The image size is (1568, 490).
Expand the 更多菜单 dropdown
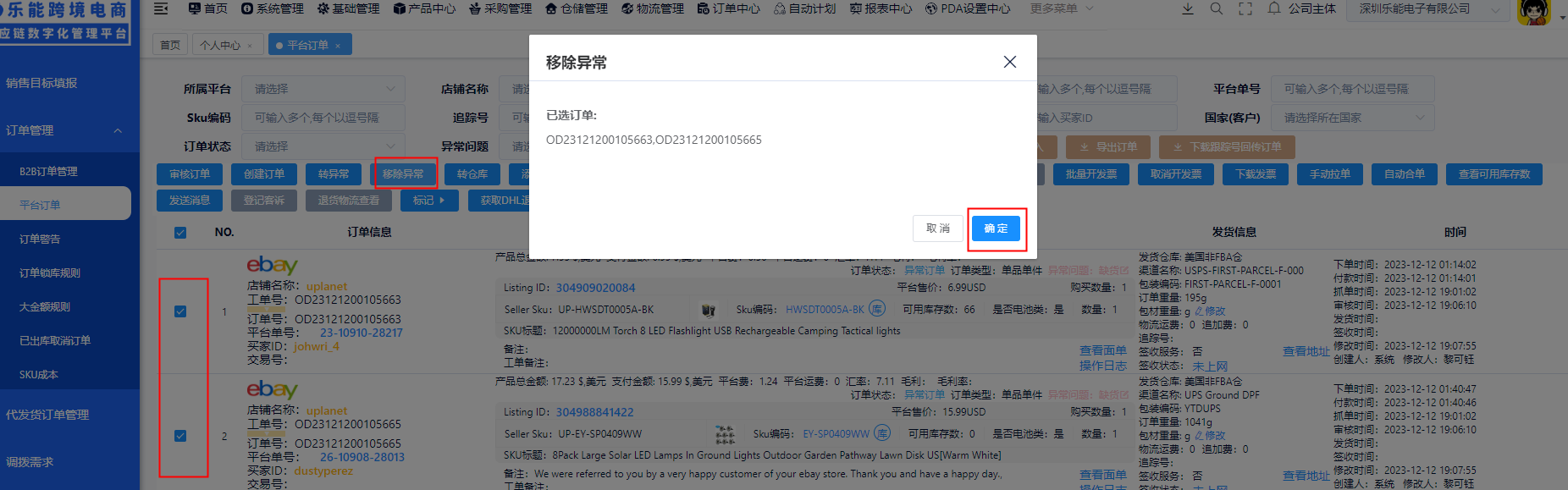pyautogui.click(x=1062, y=8)
